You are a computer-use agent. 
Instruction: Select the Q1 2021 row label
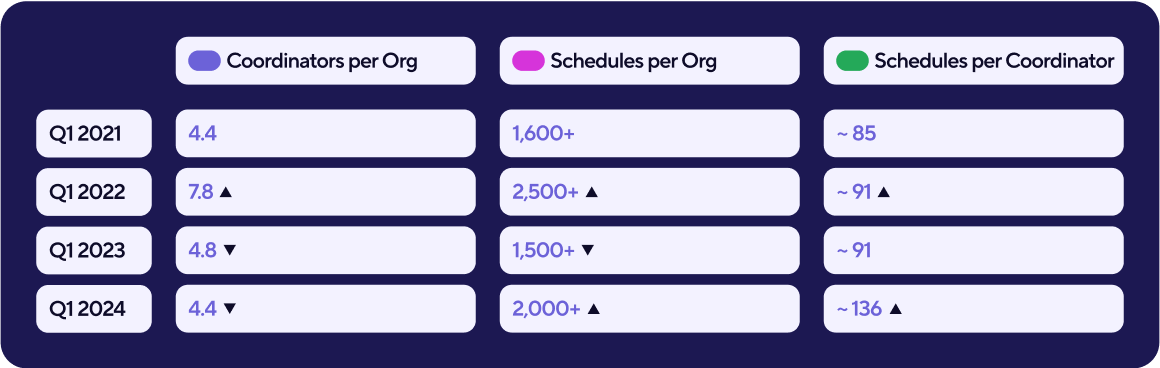[94, 134]
